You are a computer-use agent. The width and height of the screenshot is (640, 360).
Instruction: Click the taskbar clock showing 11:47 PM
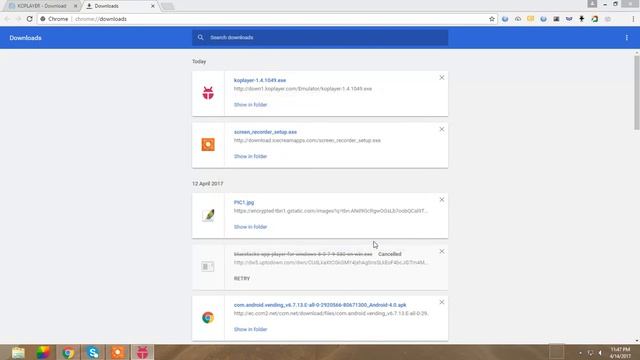pos(620,353)
